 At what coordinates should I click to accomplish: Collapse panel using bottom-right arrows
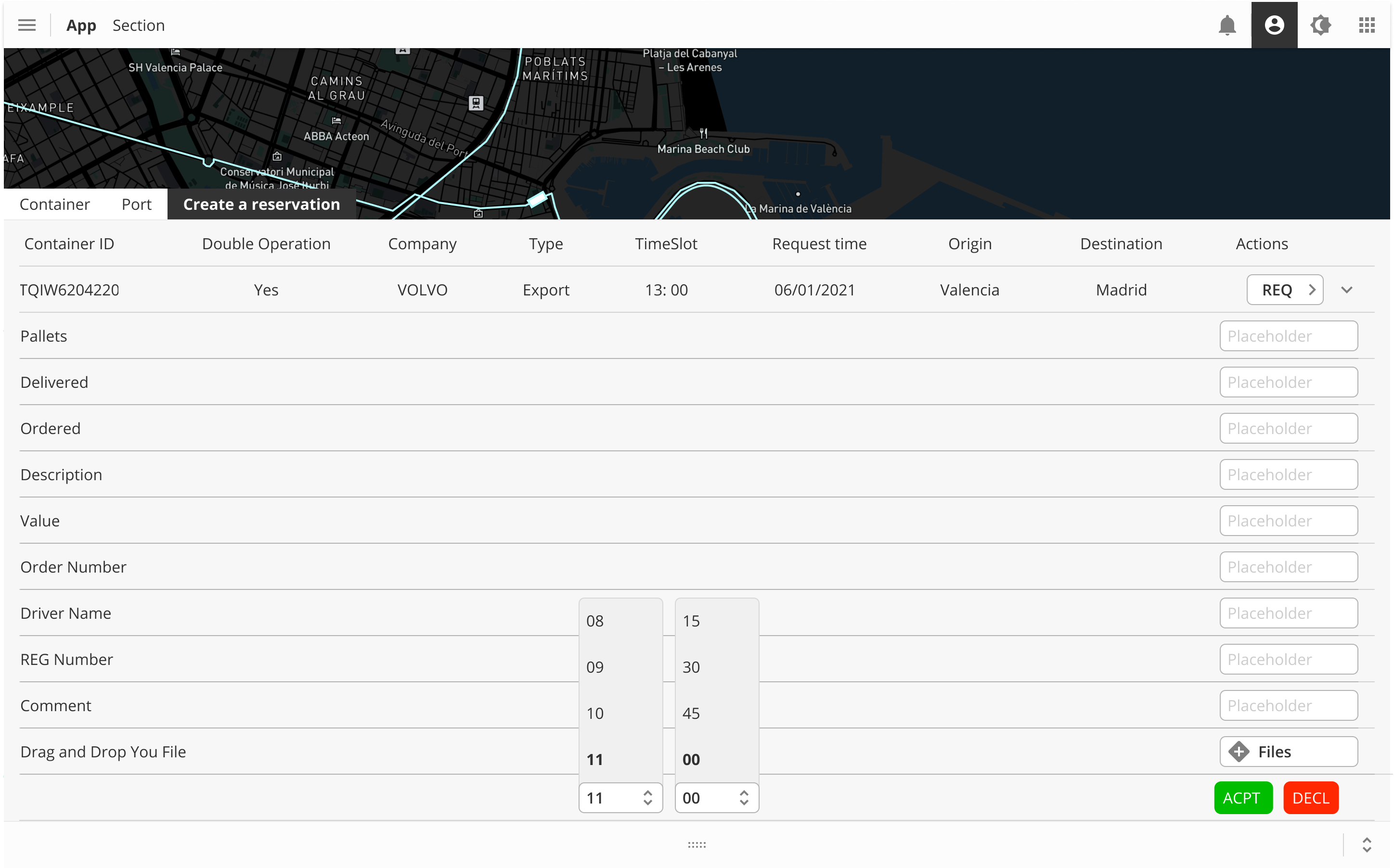click(1367, 844)
